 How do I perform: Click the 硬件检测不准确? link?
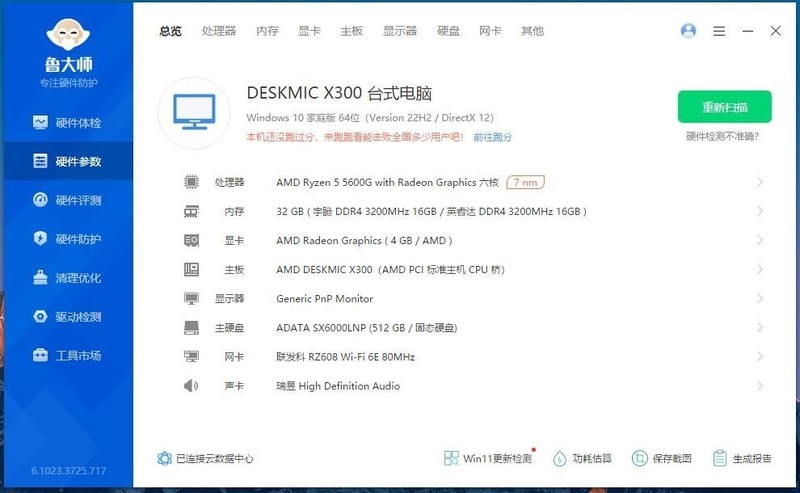[x=722, y=136]
